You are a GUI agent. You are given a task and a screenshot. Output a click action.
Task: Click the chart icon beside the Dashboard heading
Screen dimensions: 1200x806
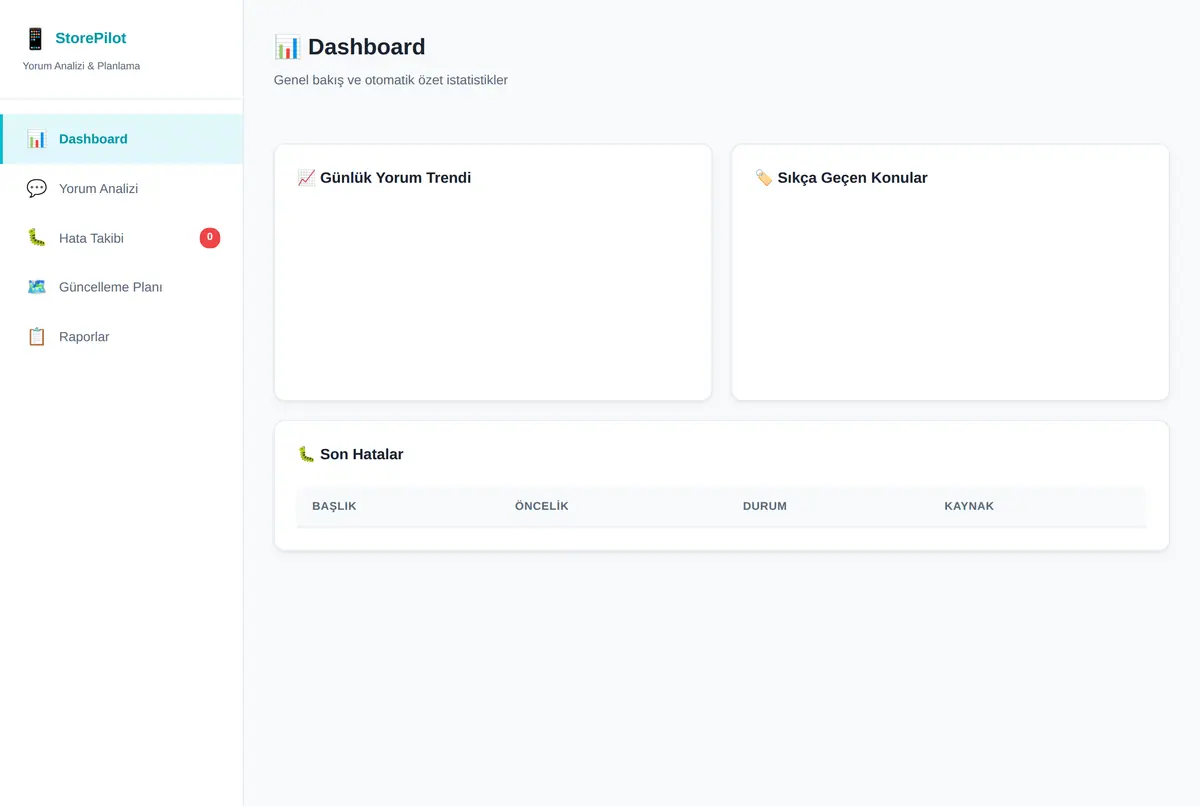pyautogui.click(x=287, y=47)
